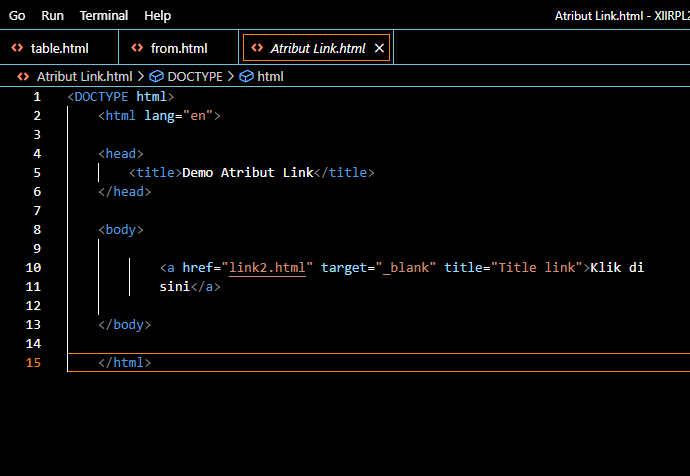Image resolution: width=690 pixels, height=476 pixels.
Task: Expand breadcrumb chevron after DOCTYPE
Action: pos(231,77)
